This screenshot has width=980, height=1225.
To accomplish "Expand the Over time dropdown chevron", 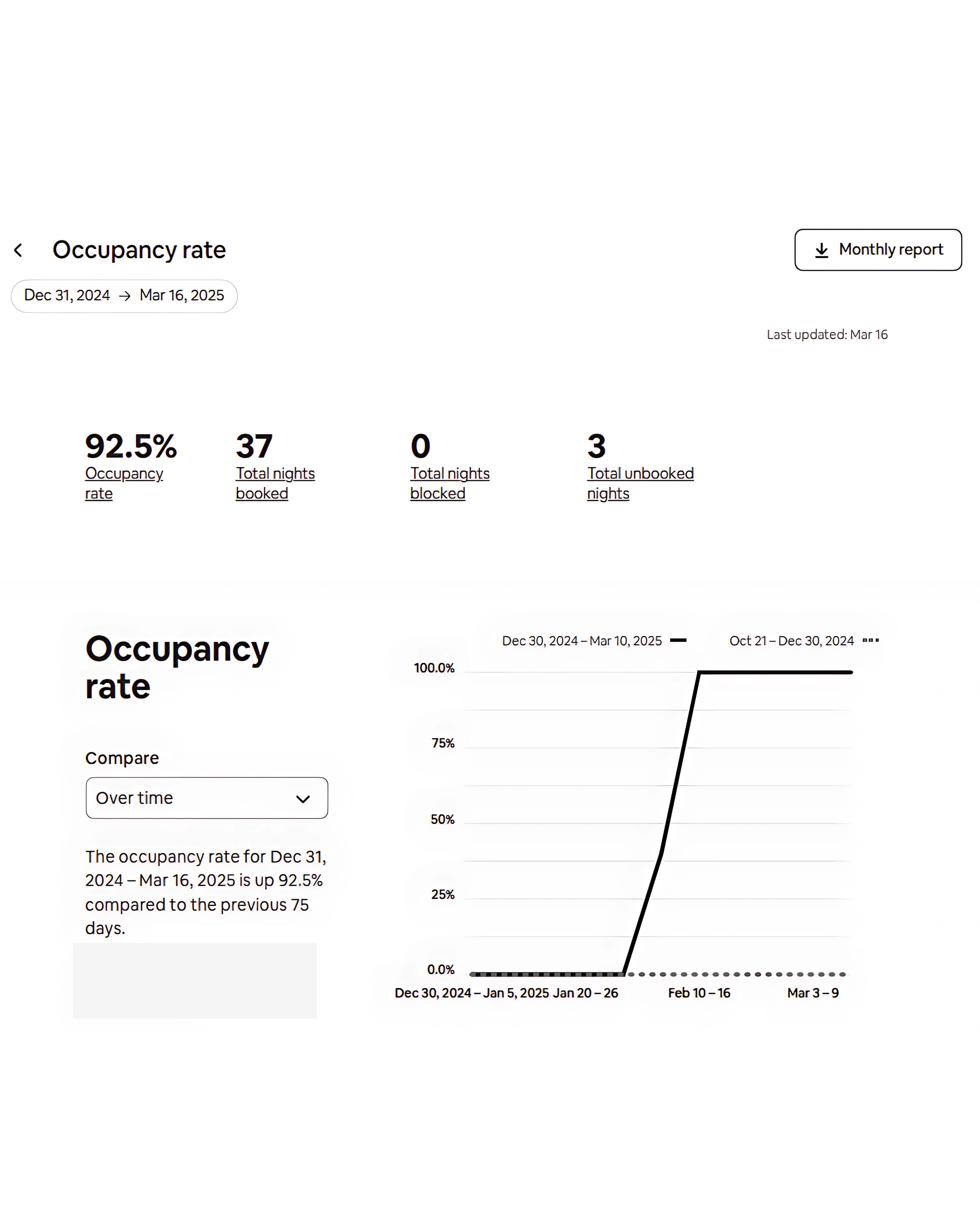I will pos(303,799).
